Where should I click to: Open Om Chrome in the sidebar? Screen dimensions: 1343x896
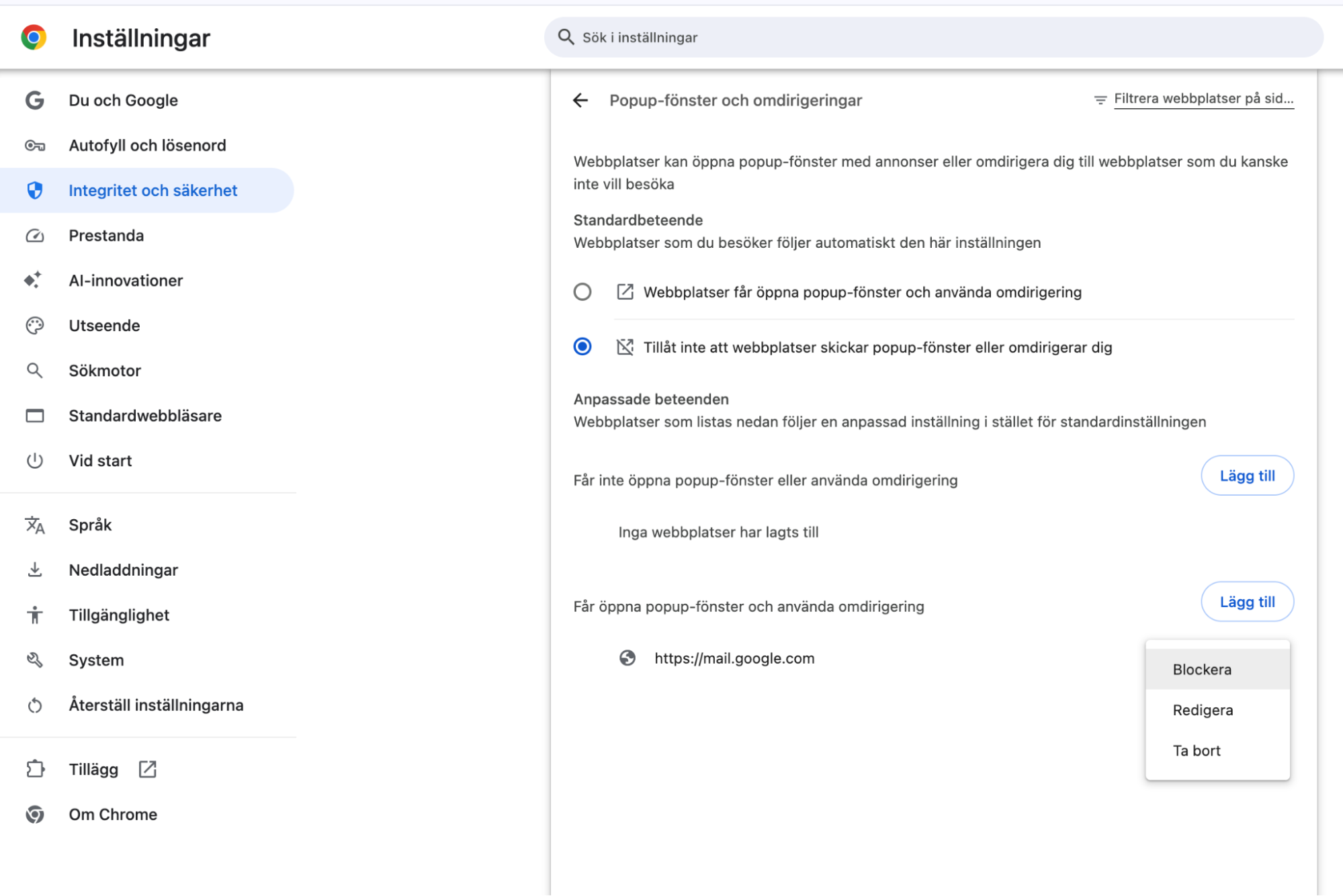(x=148, y=815)
